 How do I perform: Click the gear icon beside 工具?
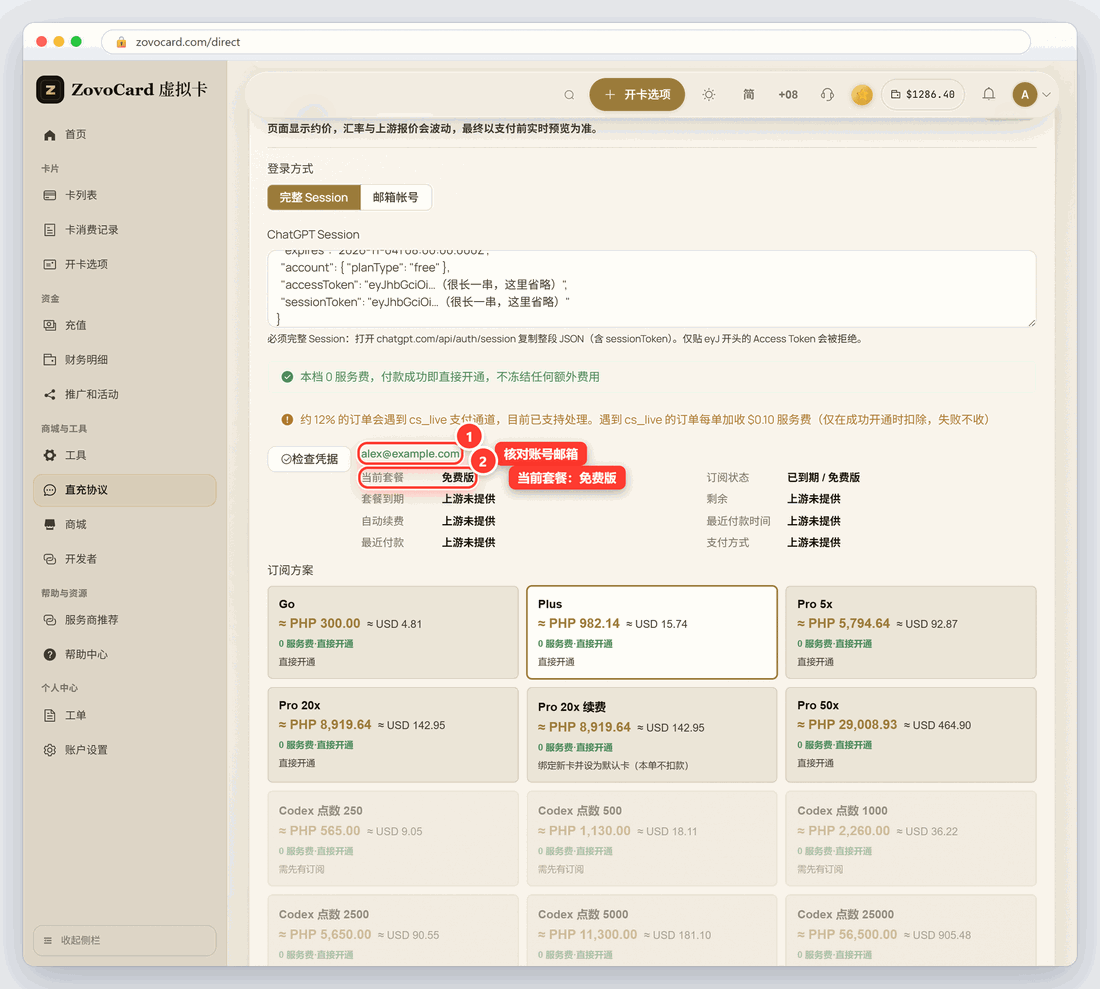50,455
